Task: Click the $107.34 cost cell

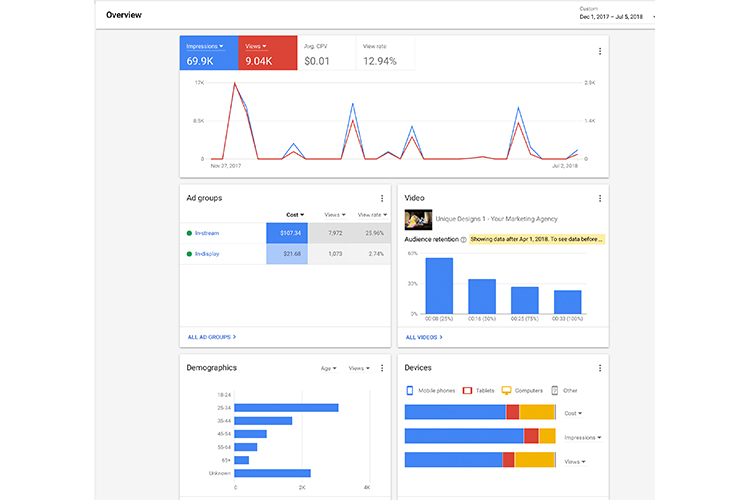Action: [x=287, y=233]
